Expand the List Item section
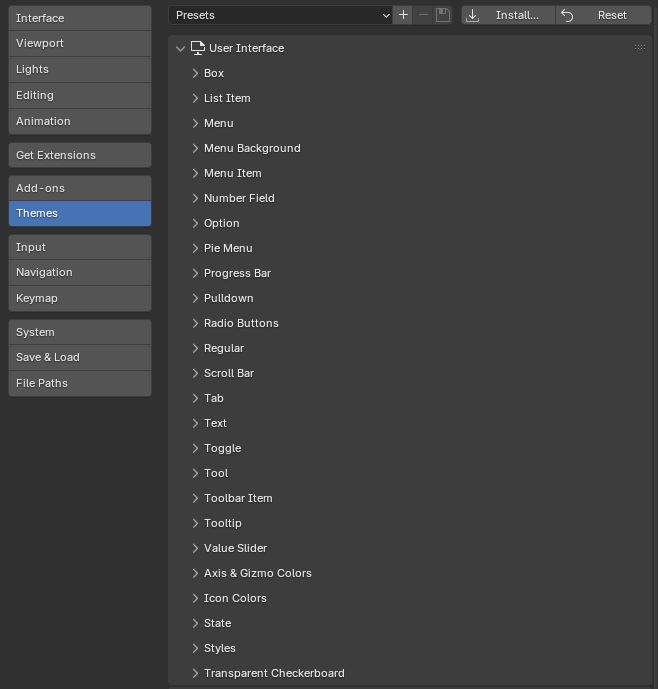This screenshot has width=658, height=689. [195, 98]
